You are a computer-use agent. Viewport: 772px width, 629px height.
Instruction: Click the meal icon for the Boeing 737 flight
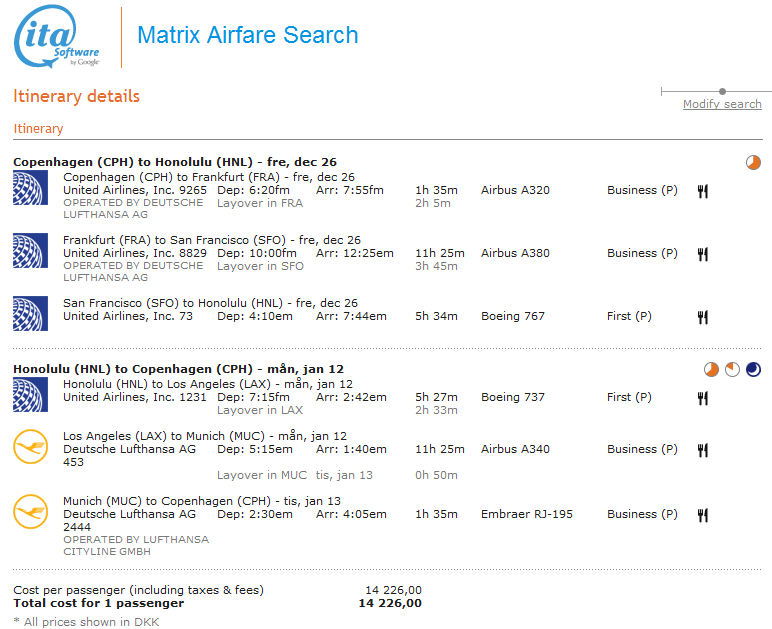pyautogui.click(x=703, y=398)
